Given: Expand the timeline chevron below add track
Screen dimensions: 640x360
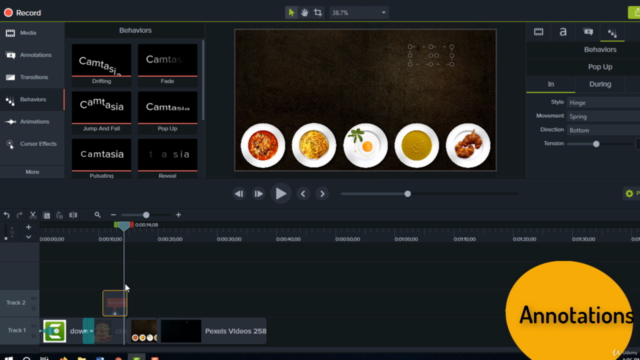Looking at the screenshot, I should pyautogui.click(x=28, y=237).
